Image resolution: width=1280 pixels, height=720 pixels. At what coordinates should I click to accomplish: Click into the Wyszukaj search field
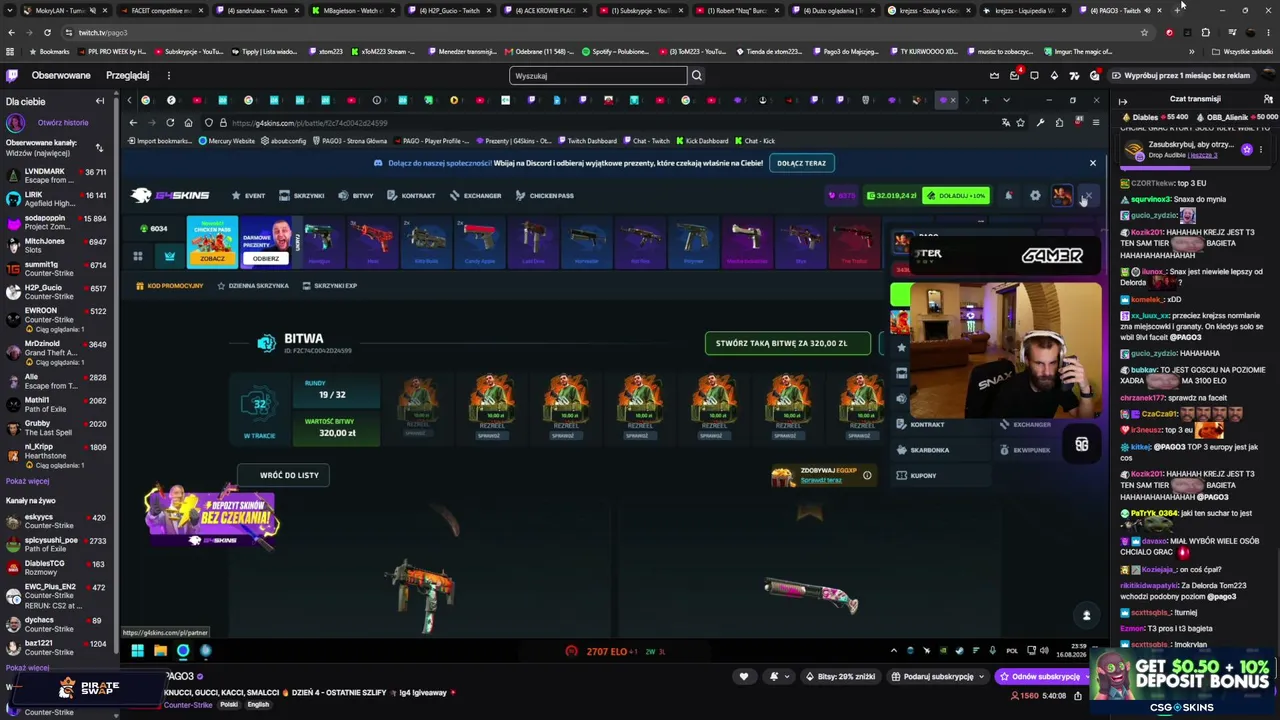click(x=598, y=76)
